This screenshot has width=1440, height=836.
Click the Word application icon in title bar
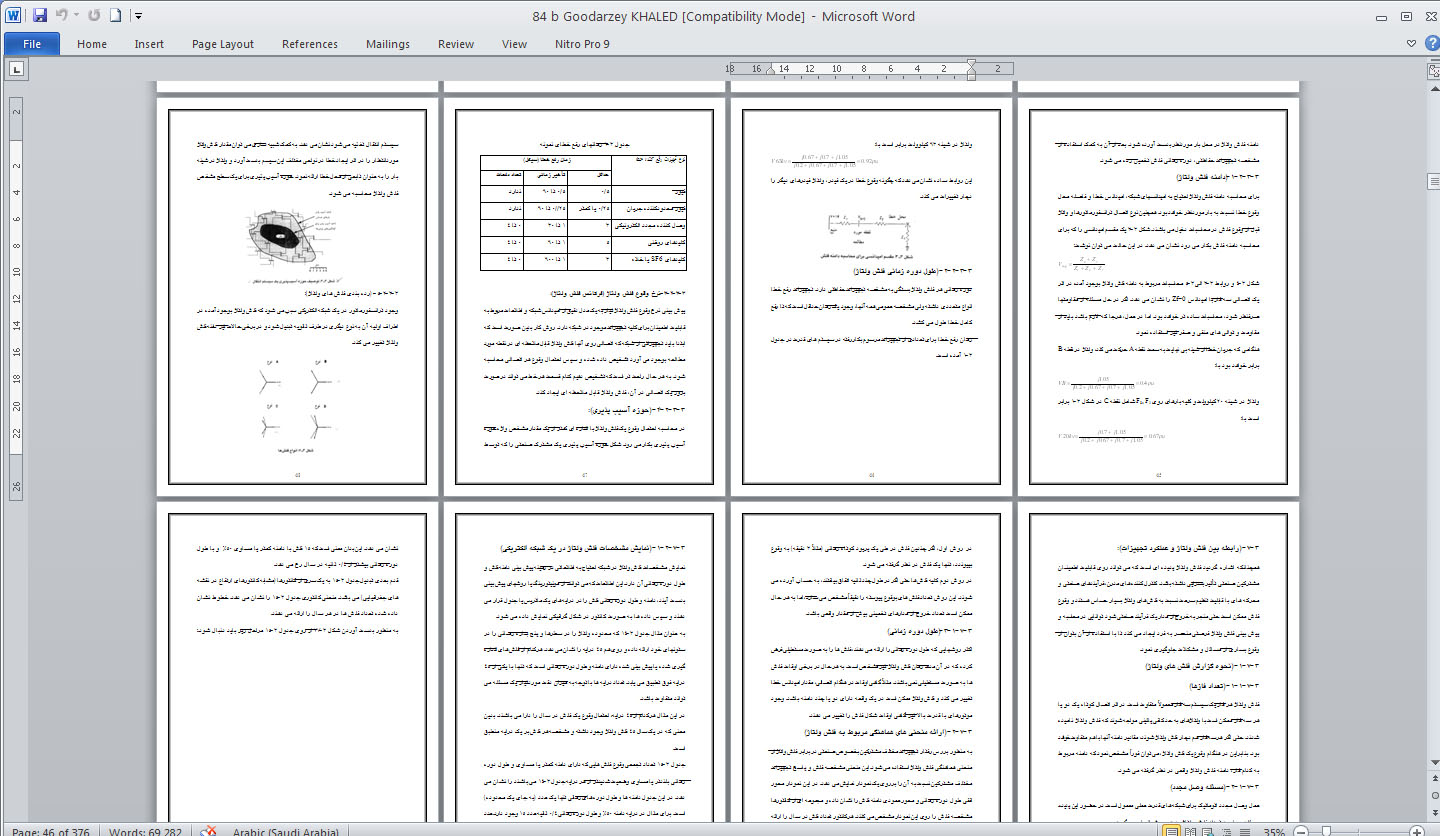(x=14, y=16)
